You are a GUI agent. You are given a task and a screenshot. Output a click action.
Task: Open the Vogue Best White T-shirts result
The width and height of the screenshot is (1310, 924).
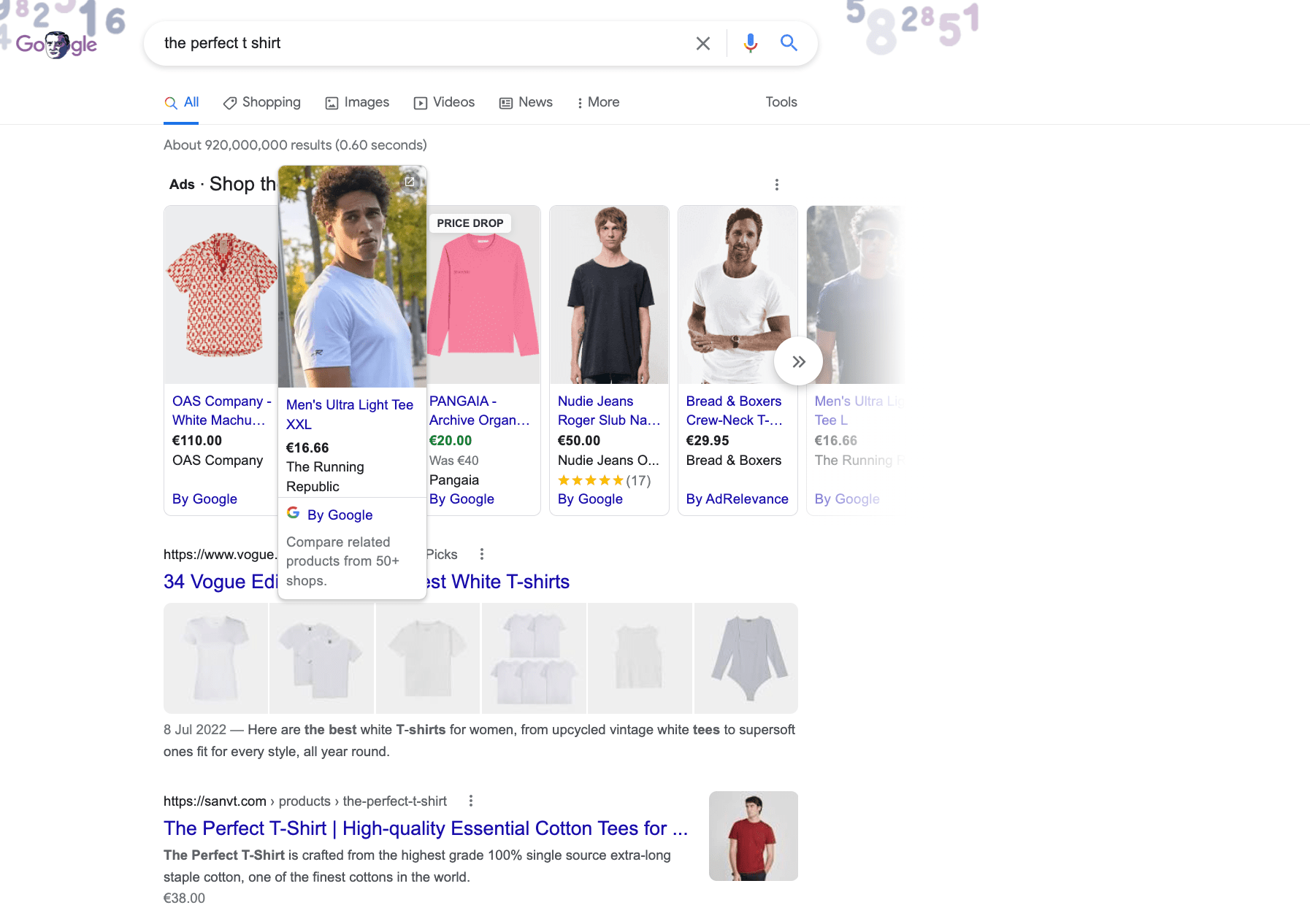tap(367, 582)
